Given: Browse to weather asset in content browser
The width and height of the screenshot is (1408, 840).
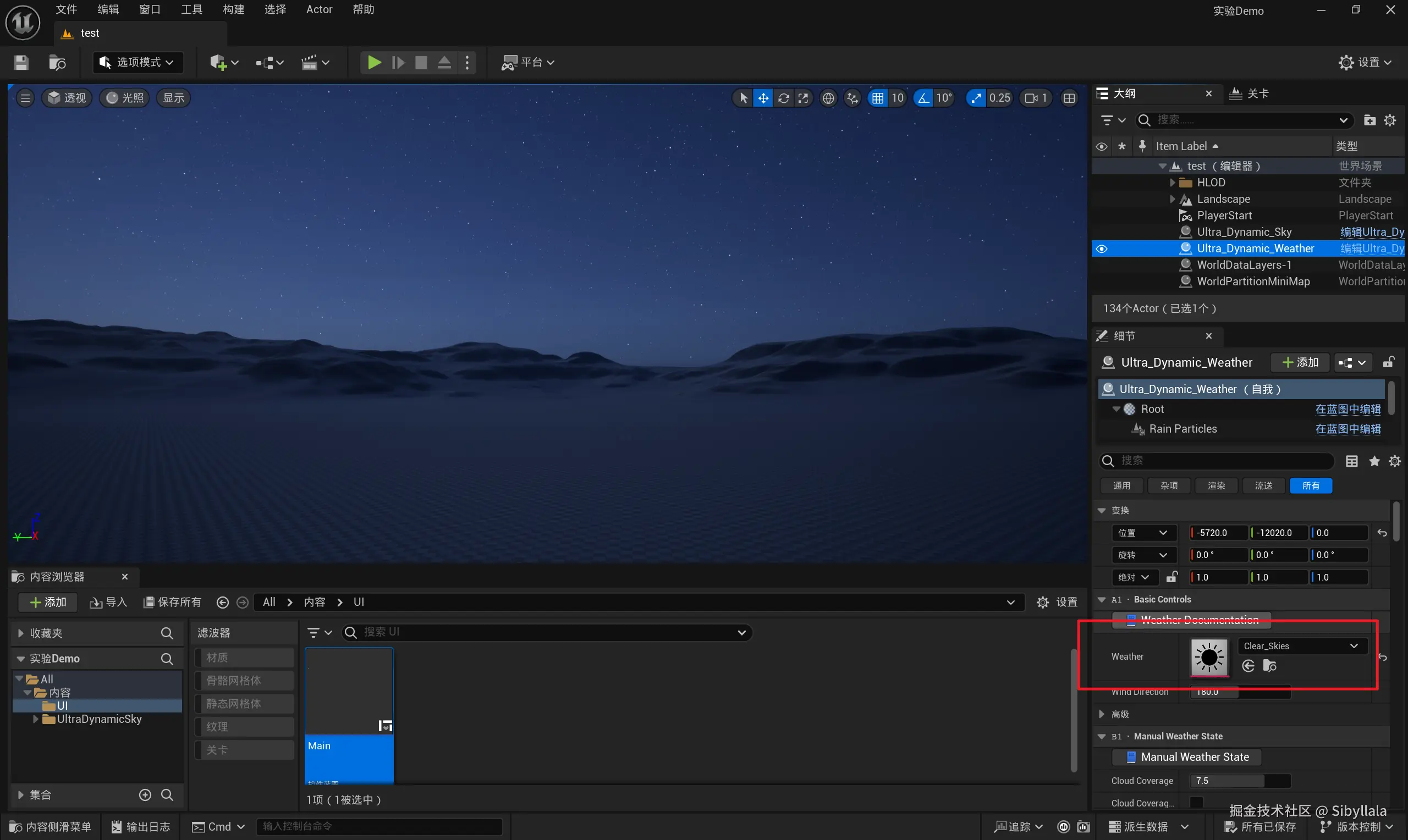Looking at the screenshot, I should click(1270, 666).
